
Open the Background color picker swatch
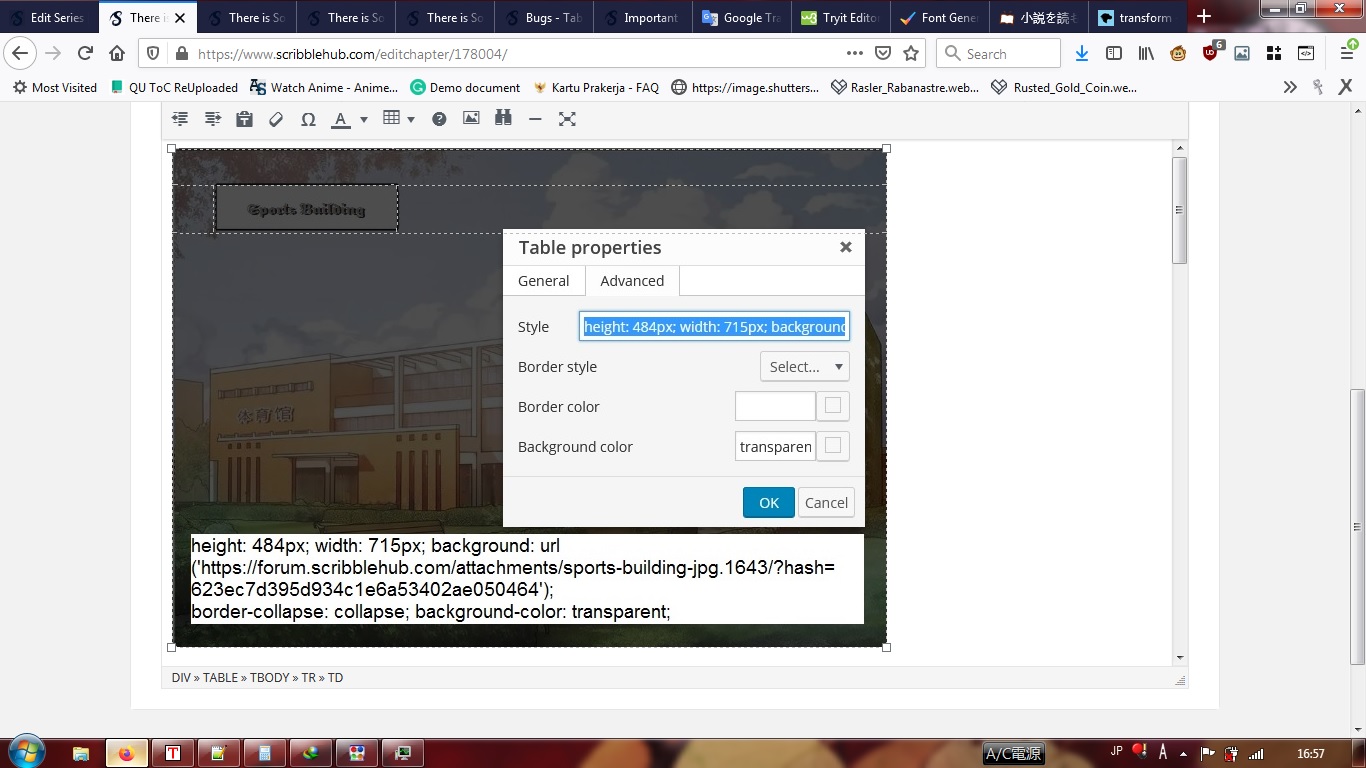click(x=833, y=446)
